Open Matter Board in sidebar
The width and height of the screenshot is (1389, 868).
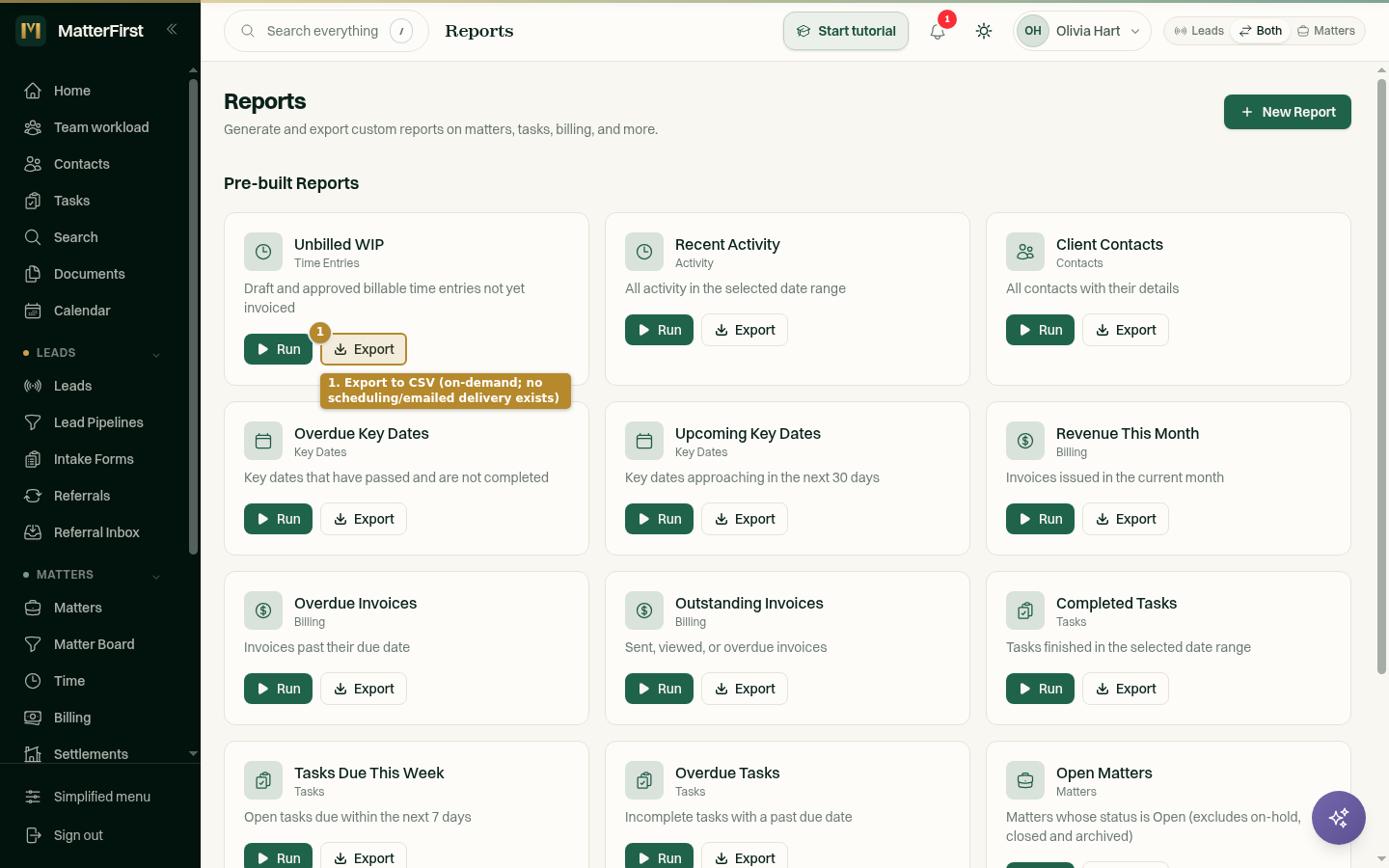click(x=93, y=644)
